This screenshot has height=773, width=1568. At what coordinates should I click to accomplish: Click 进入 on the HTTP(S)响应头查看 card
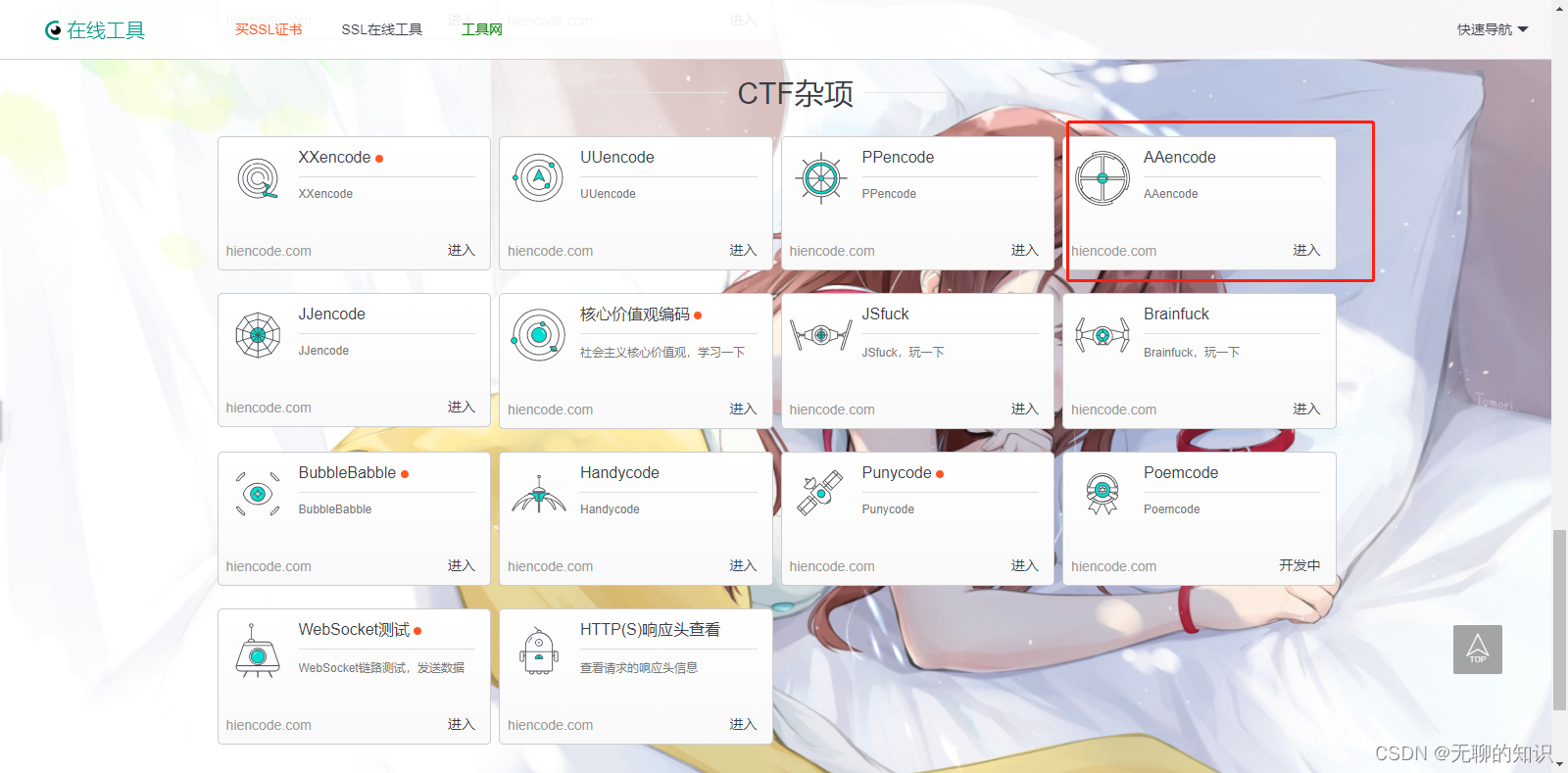[743, 724]
